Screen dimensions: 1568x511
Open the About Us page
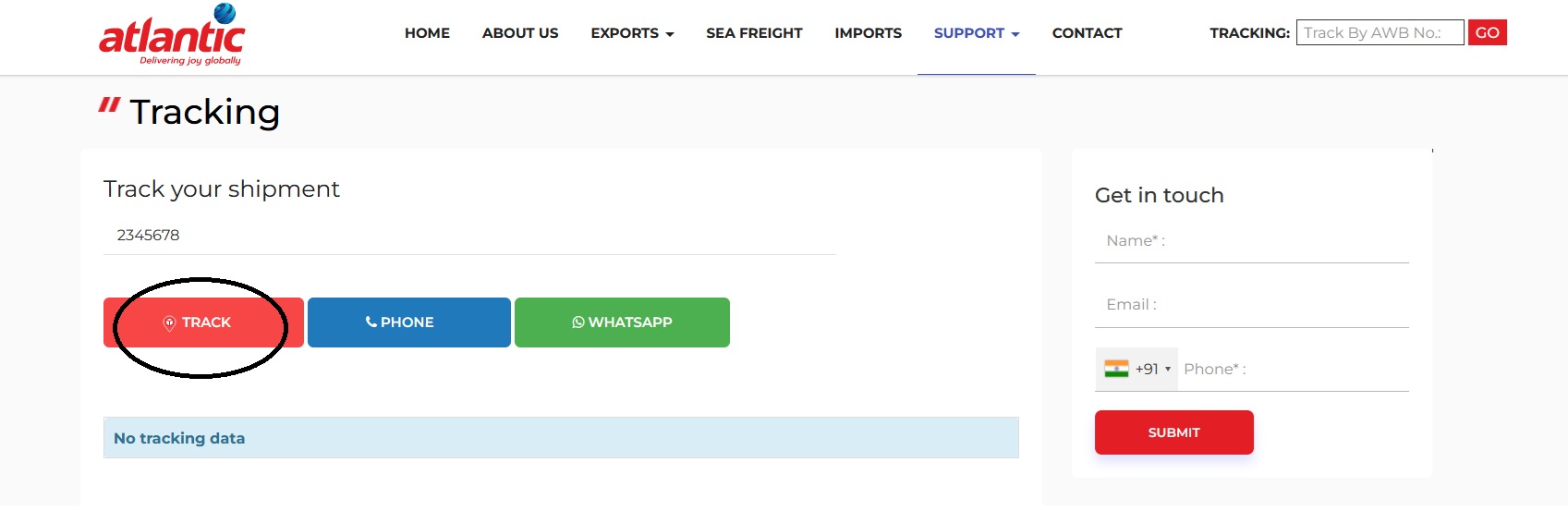520,33
